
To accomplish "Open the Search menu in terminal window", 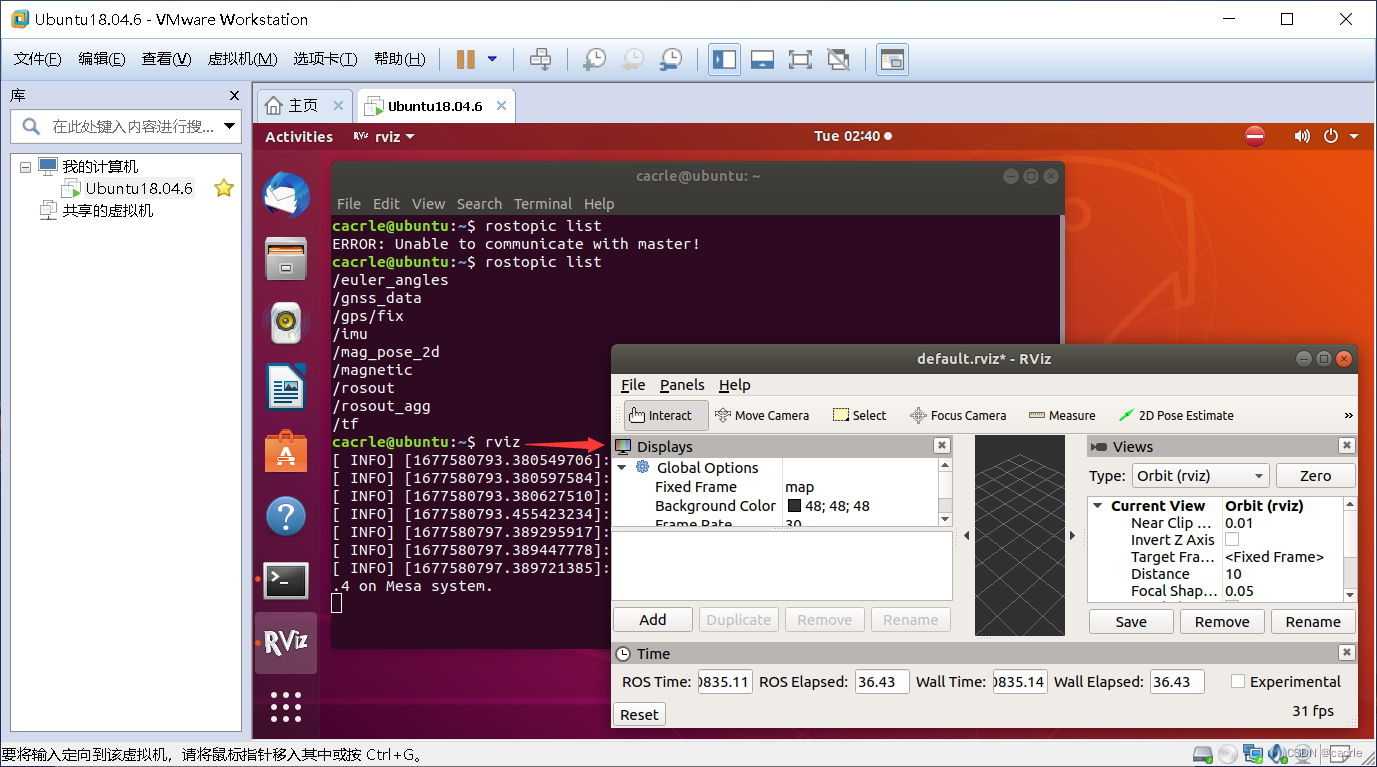I will click(x=479, y=203).
